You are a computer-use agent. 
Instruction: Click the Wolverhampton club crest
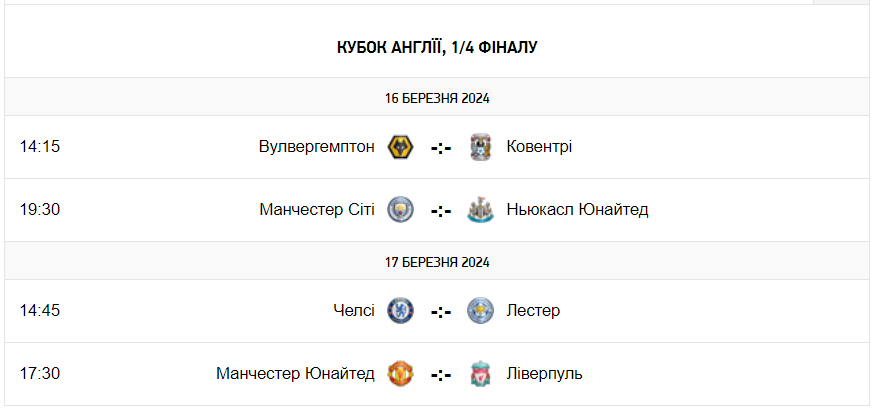click(401, 147)
